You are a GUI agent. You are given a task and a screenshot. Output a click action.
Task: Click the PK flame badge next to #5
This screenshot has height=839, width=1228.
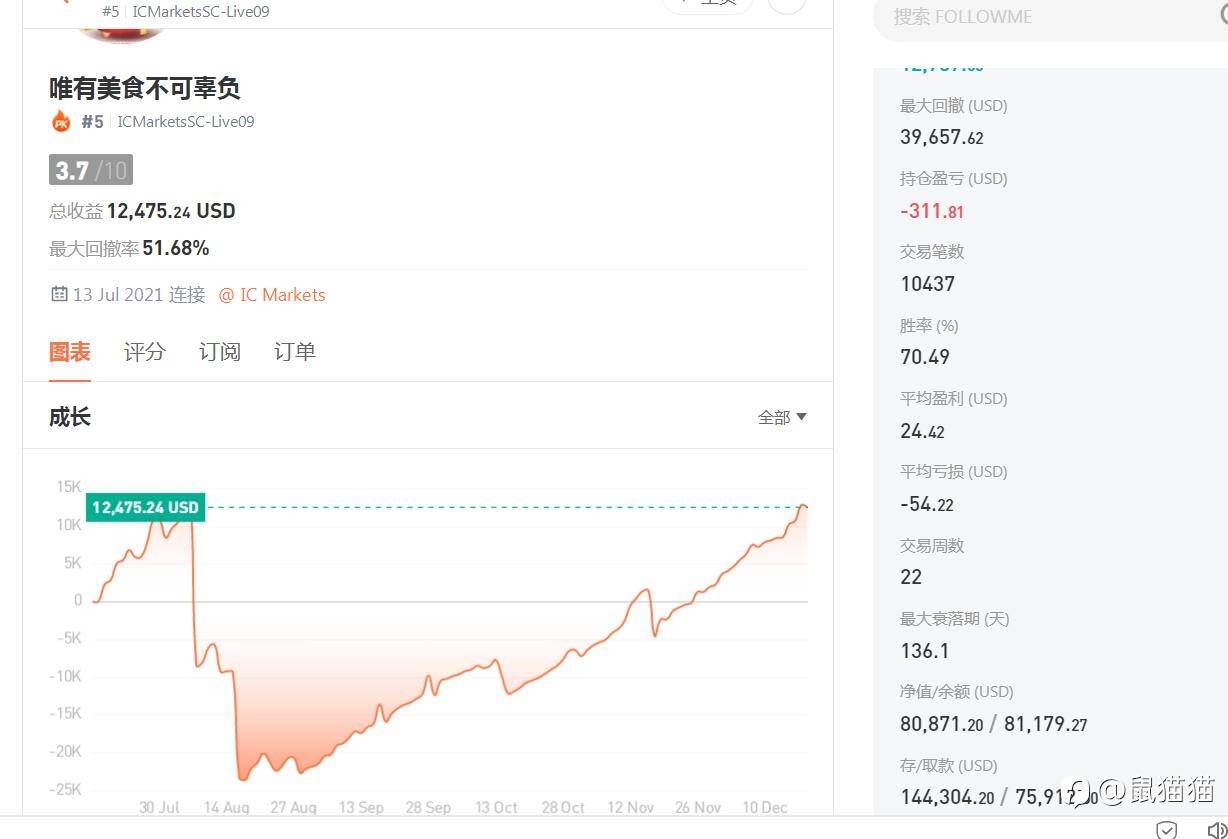point(60,121)
